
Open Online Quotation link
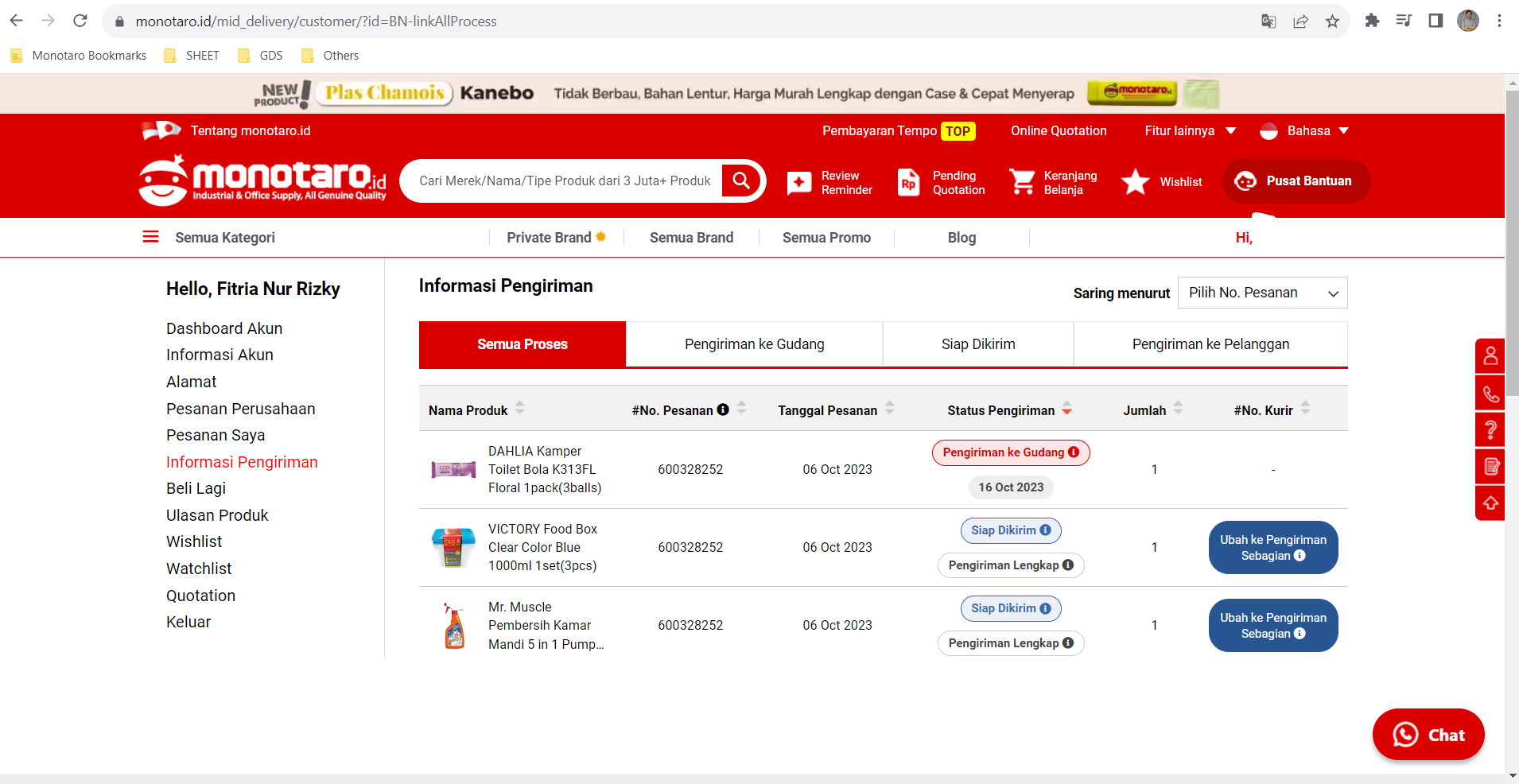(x=1059, y=130)
